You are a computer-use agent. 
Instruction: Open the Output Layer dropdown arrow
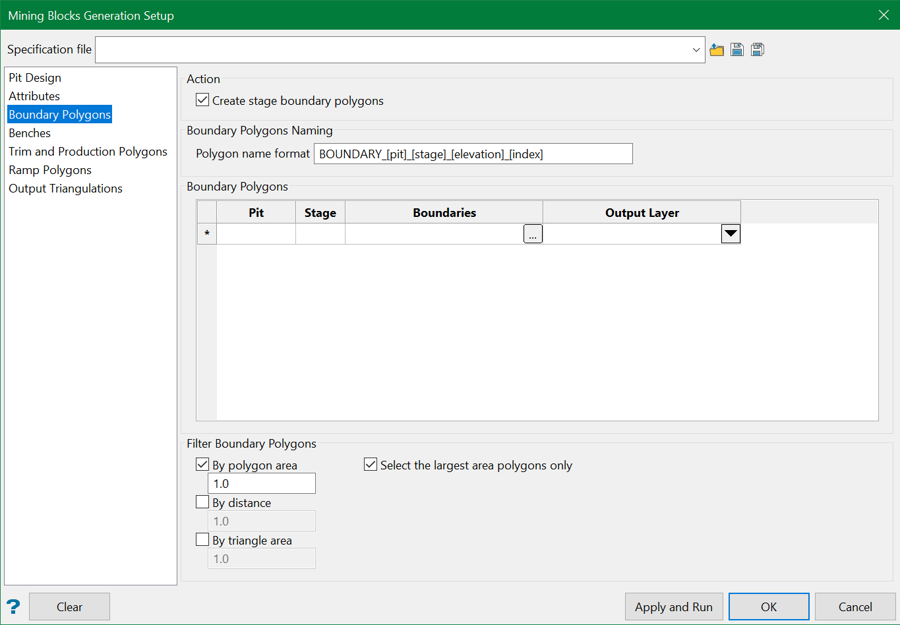click(x=730, y=234)
